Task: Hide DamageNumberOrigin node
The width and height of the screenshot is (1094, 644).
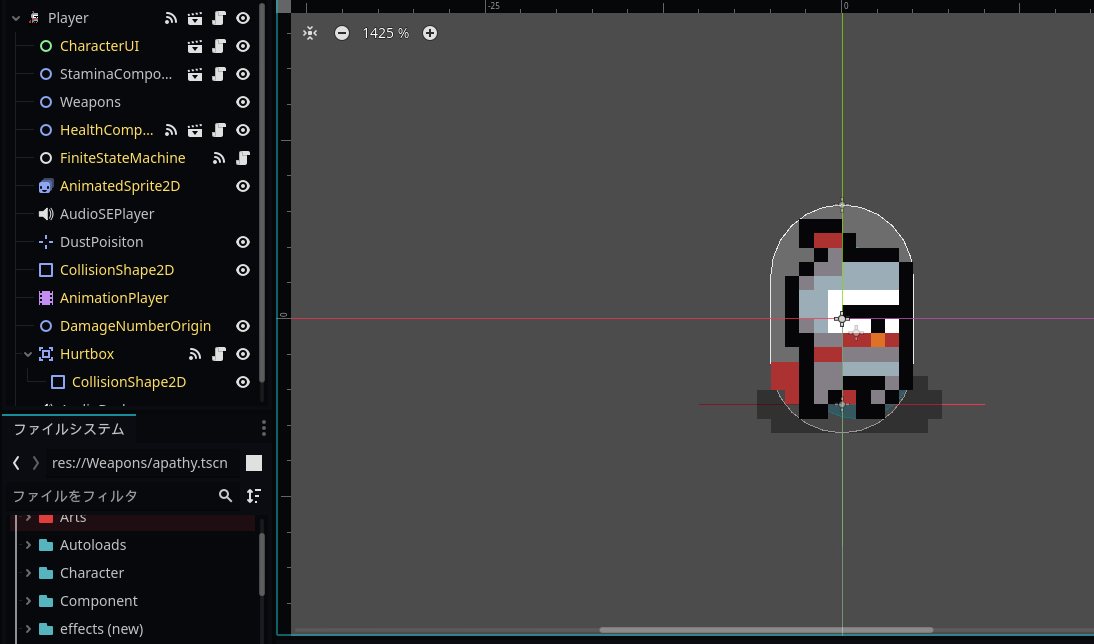Action: (243, 326)
